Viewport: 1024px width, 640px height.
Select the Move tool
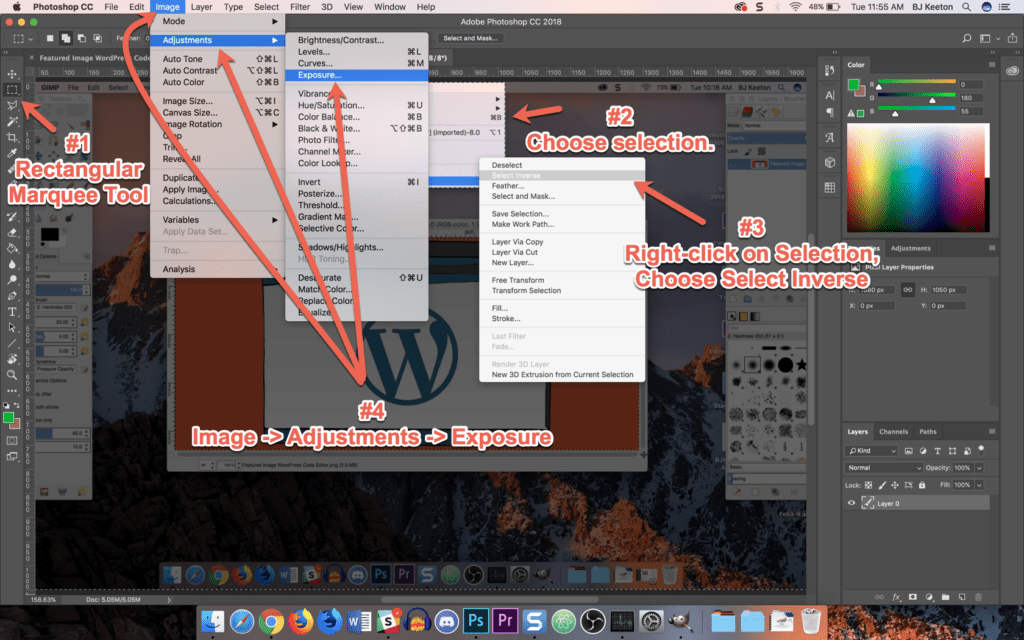coord(11,74)
